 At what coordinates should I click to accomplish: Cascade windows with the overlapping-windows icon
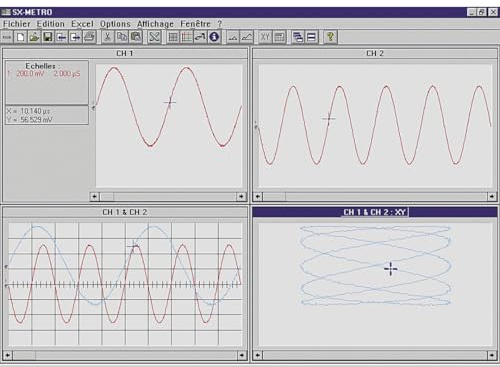pos(298,37)
